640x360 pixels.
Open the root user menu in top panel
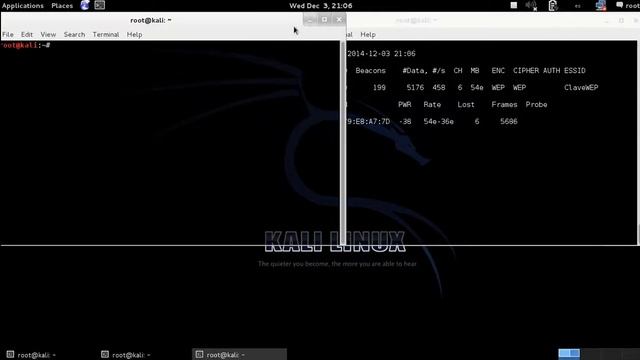pos(632,6)
